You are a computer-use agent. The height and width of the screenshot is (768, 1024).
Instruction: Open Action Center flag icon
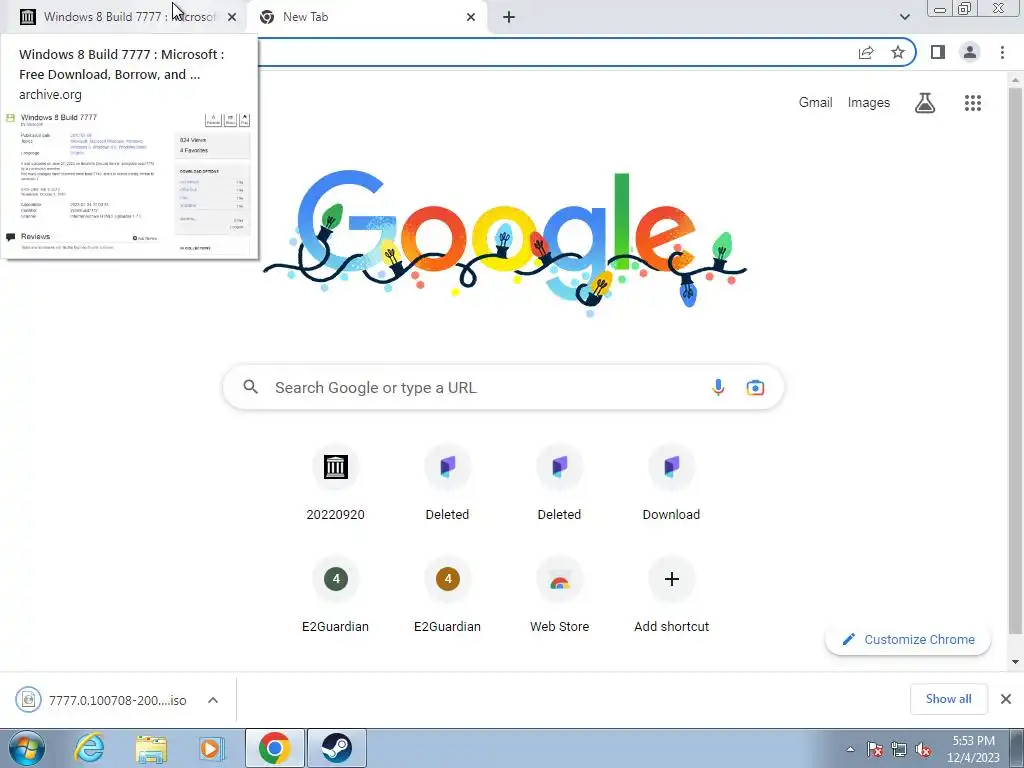pyautogui.click(x=875, y=749)
